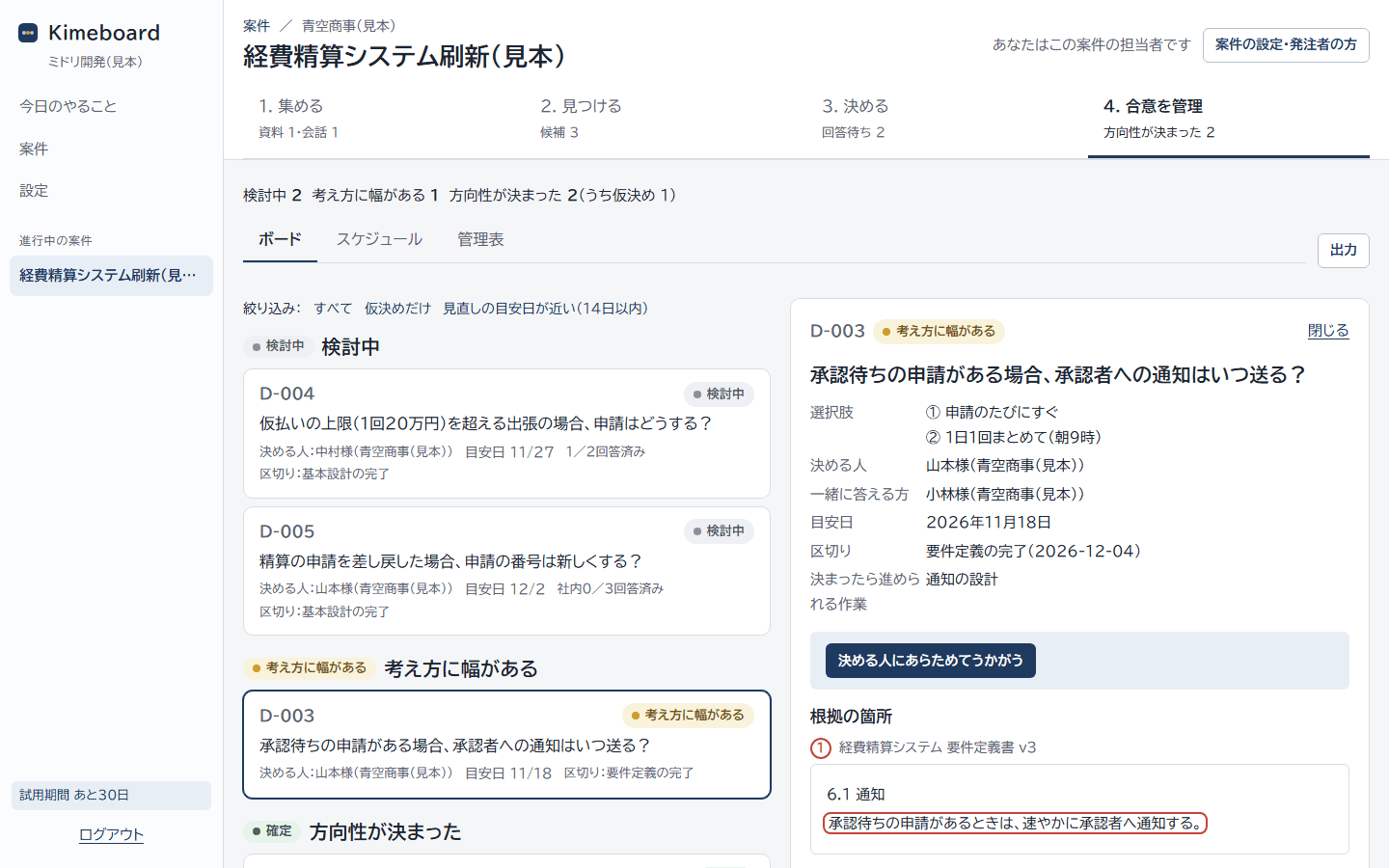Image resolution: width=1389 pixels, height=868 pixels.
Task: Go to step 4. 合意を管理
Action: [1229, 119]
